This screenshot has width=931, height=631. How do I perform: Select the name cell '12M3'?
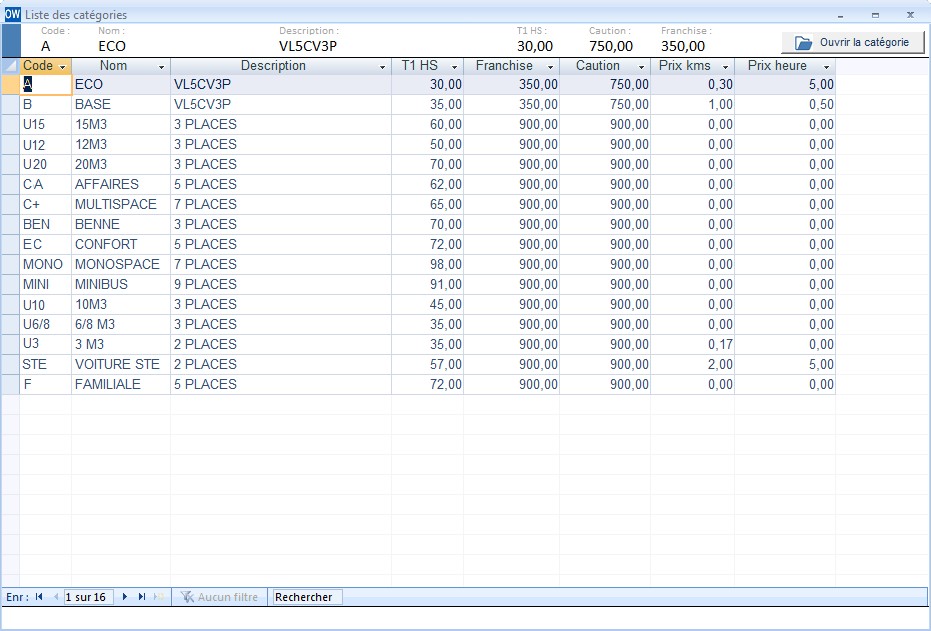(121, 145)
